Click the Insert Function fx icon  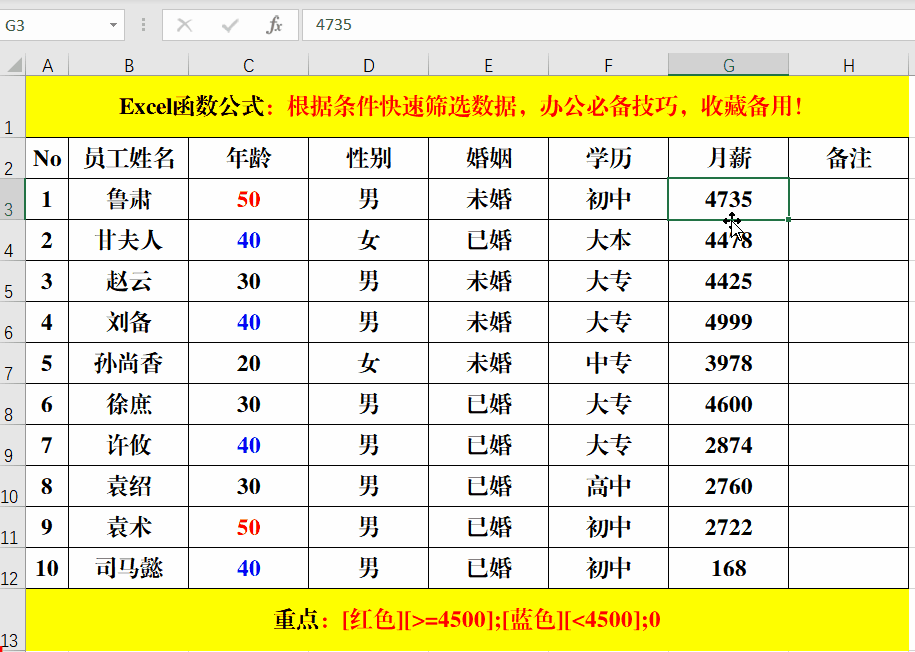274,25
